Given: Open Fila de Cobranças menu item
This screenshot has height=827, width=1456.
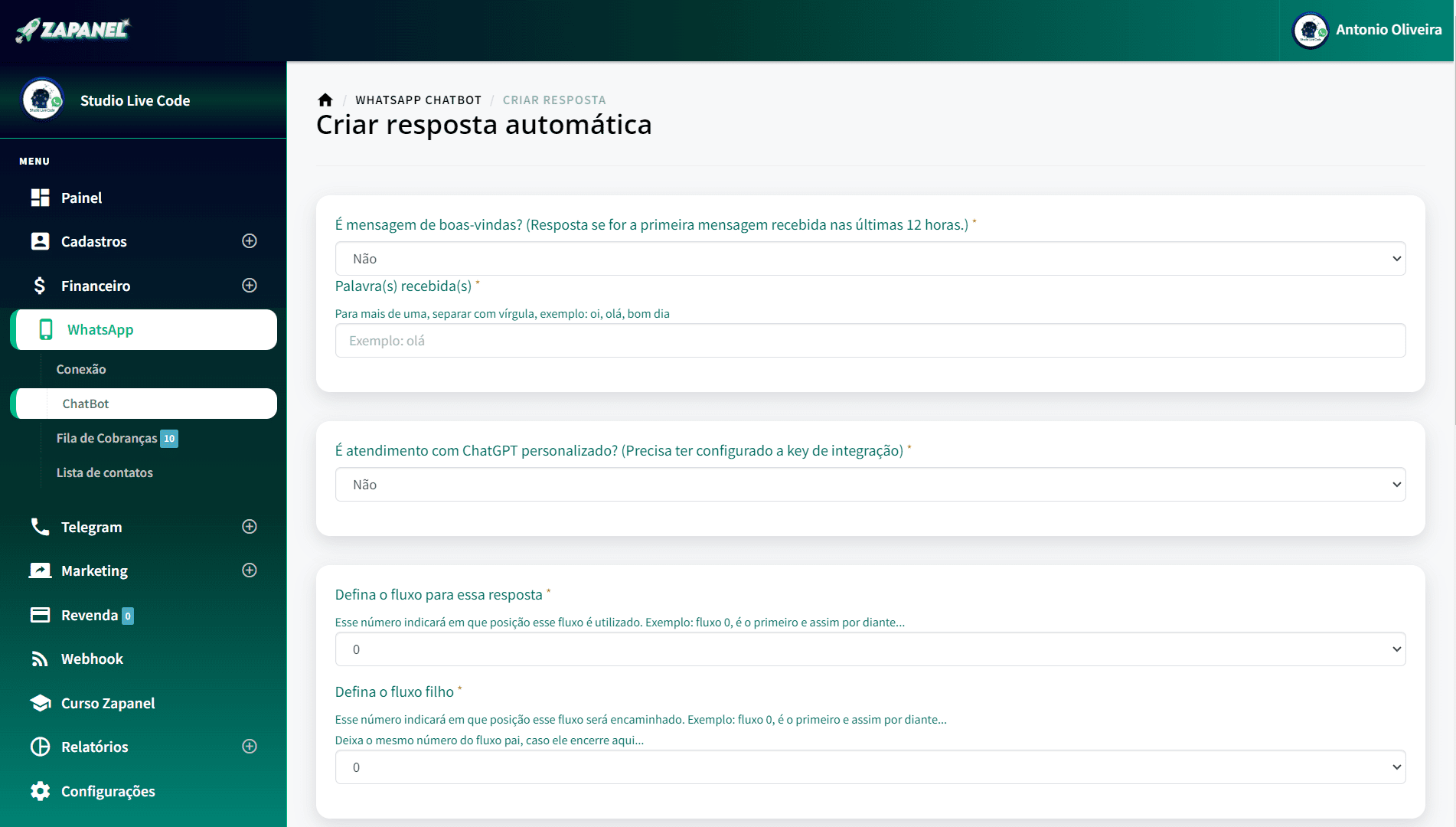Looking at the screenshot, I should pos(107,438).
